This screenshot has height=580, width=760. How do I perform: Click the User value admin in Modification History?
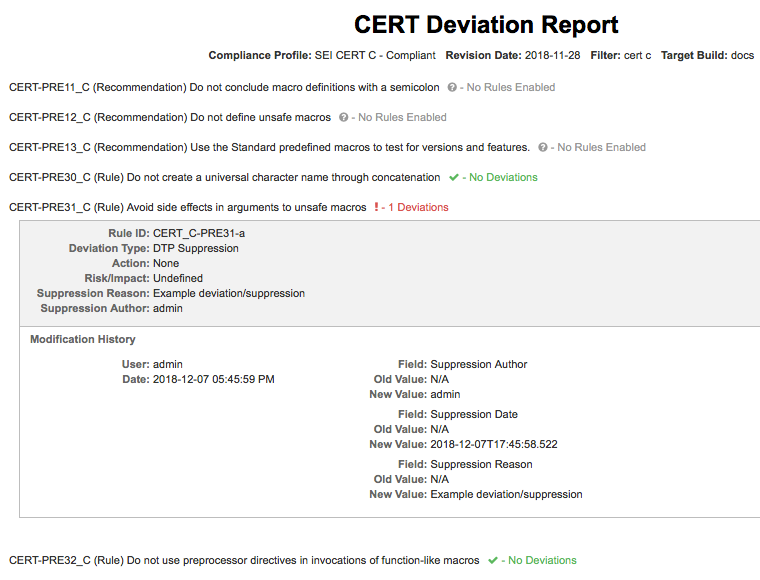[168, 364]
